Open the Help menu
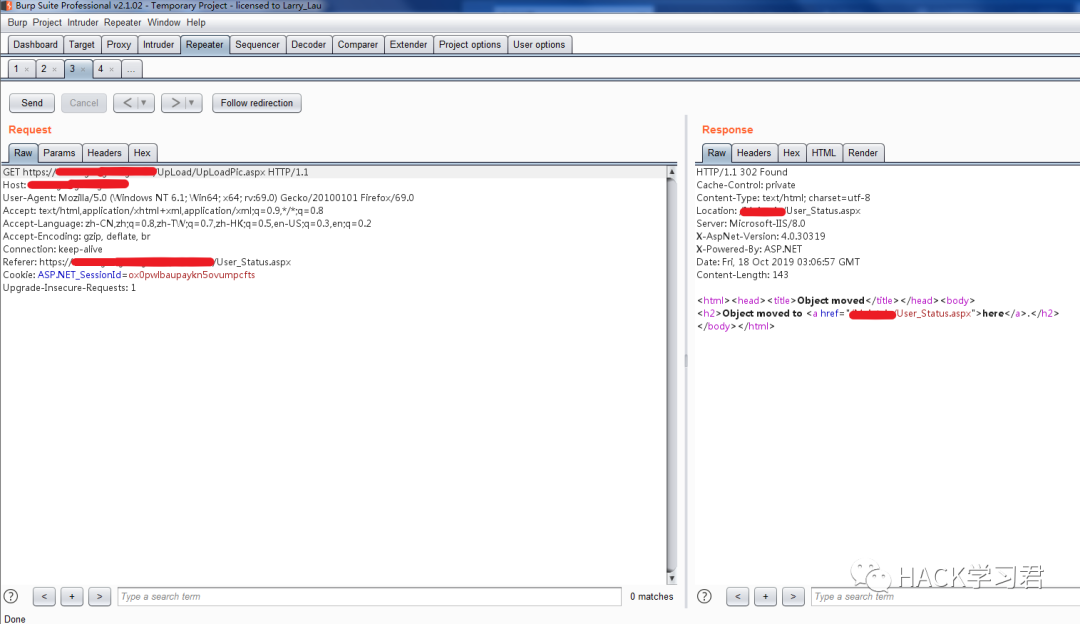This screenshot has height=624, width=1080. [196, 22]
